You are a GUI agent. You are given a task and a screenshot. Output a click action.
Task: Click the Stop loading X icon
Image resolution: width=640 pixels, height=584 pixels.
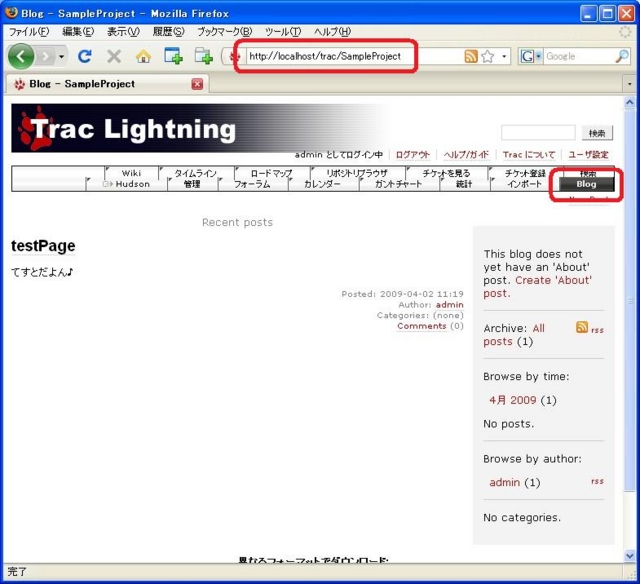[114, 56]
